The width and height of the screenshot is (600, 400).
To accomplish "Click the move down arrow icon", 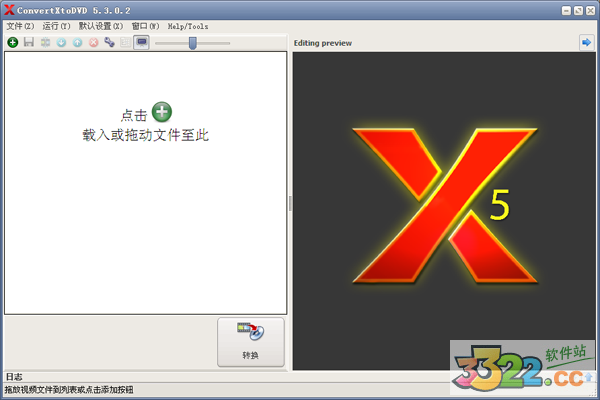I will (61, 42).
